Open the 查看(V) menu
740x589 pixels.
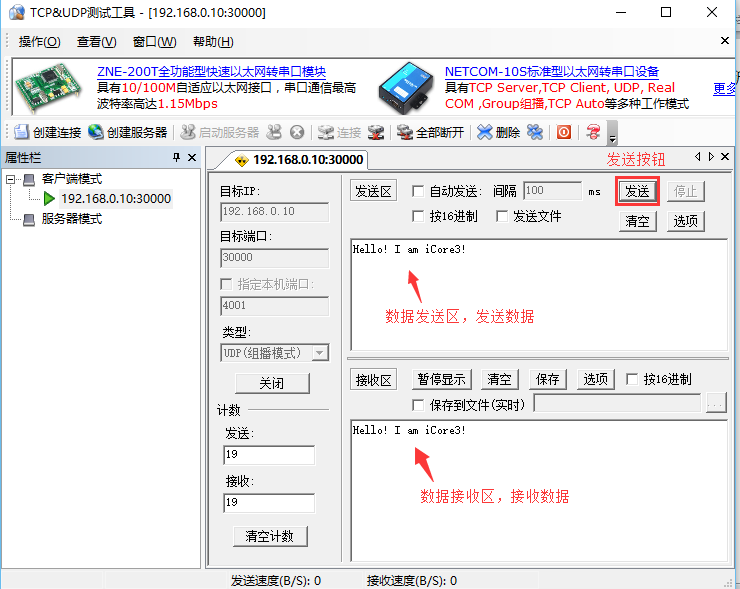pyautogui.click(x=96, y=42)
